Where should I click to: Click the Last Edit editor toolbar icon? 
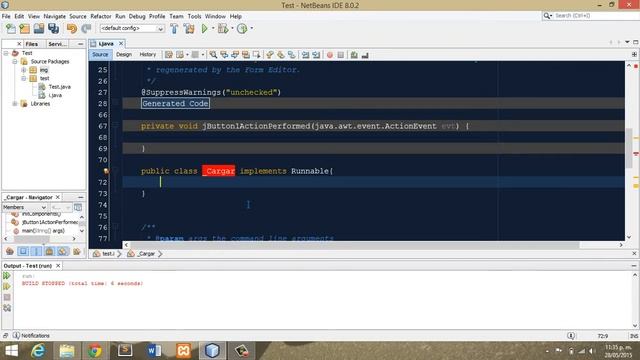pos(169,55)
